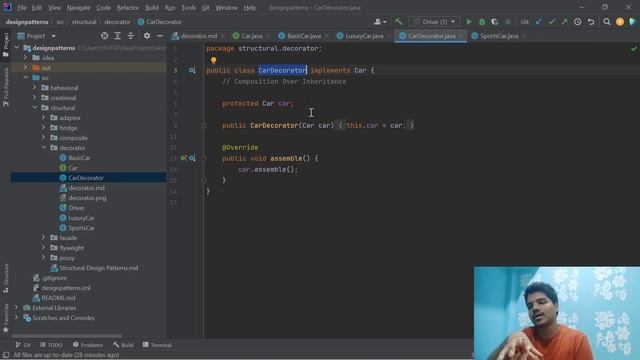Expand the behavioral folder
This screenshot has height=360, width=640.
point(34,88)
